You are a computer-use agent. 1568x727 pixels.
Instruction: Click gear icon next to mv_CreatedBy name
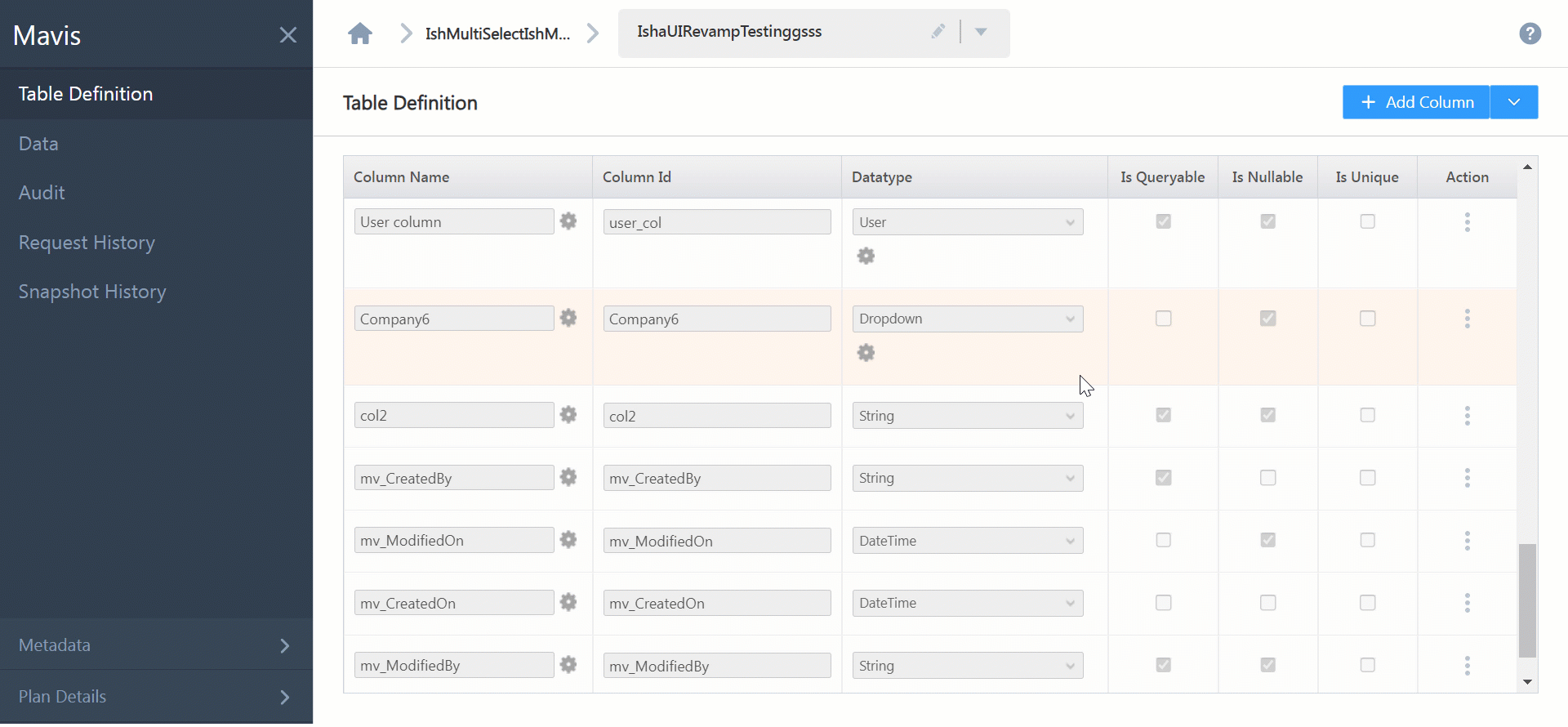pos(568,478)
